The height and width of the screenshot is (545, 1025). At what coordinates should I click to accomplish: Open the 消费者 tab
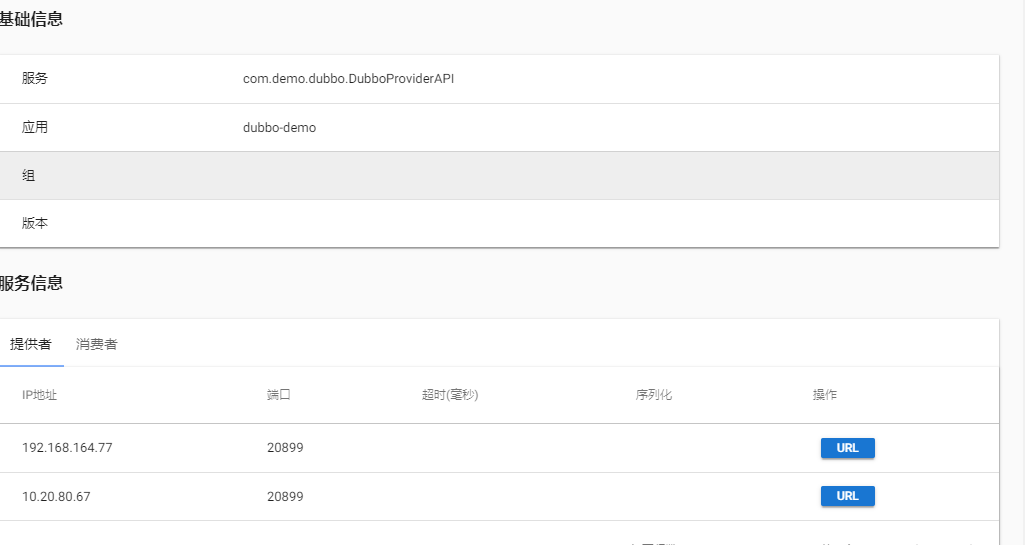pos(97,344)
